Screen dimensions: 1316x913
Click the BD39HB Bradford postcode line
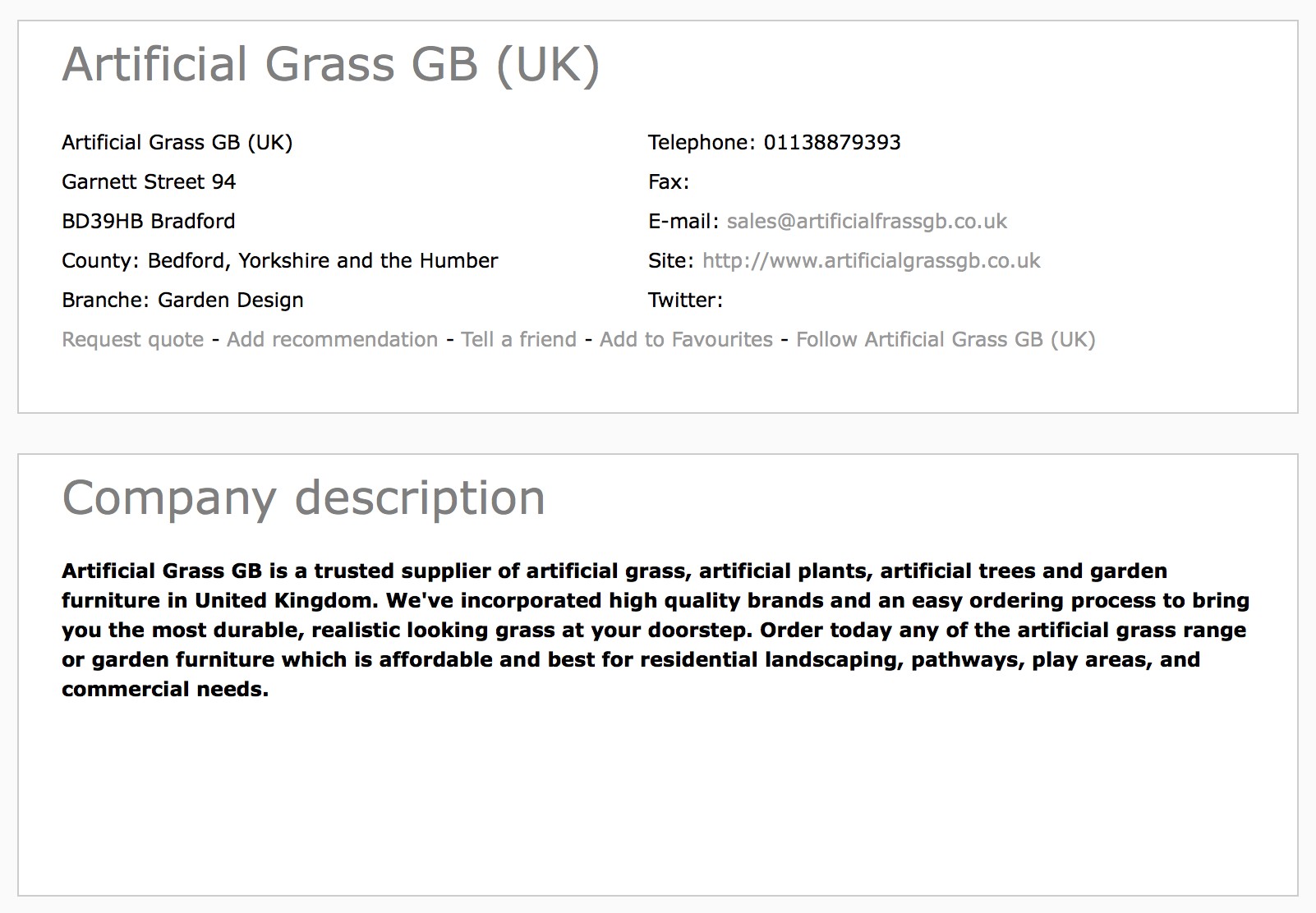point(149,222)
